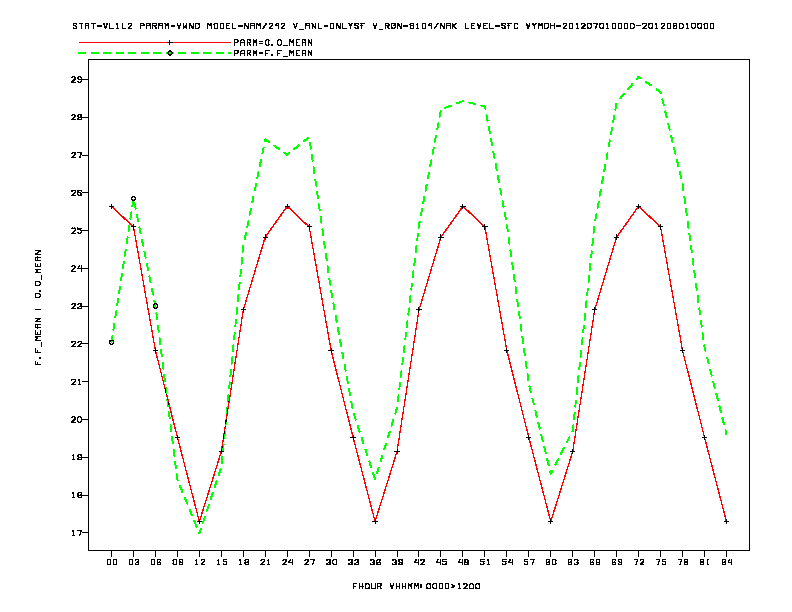The height and width of the screenshot is (612, 792).
Task: Click the red plus data marker at hour 36
Action: [375, 521]
